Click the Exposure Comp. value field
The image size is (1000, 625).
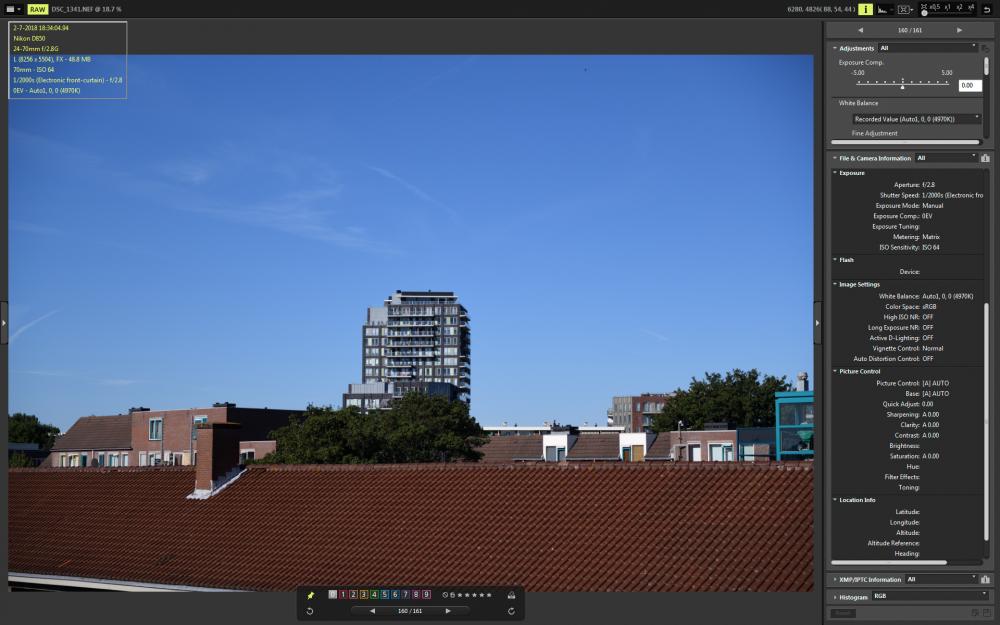click(x=969, y=85)
